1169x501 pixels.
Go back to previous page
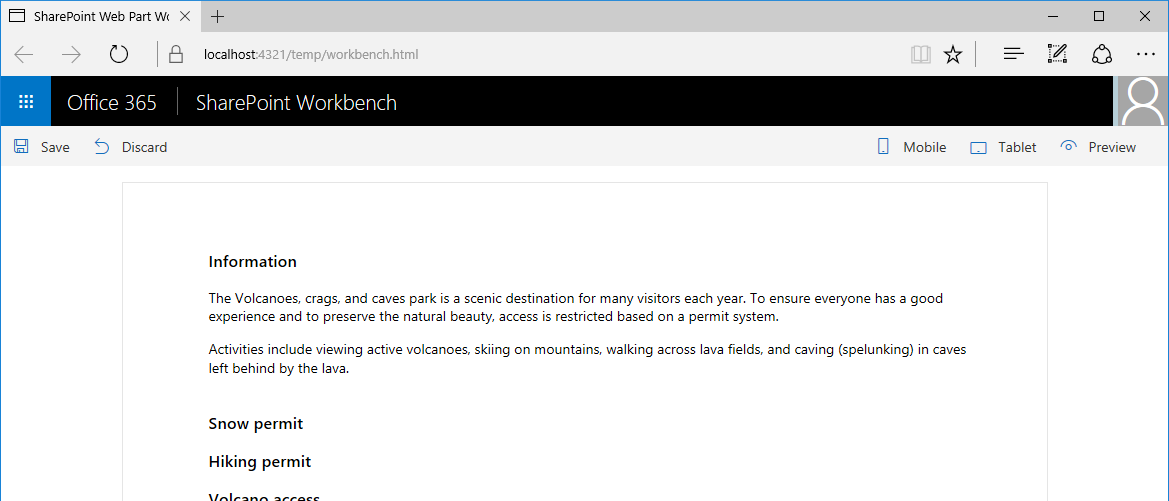(25, 54)
